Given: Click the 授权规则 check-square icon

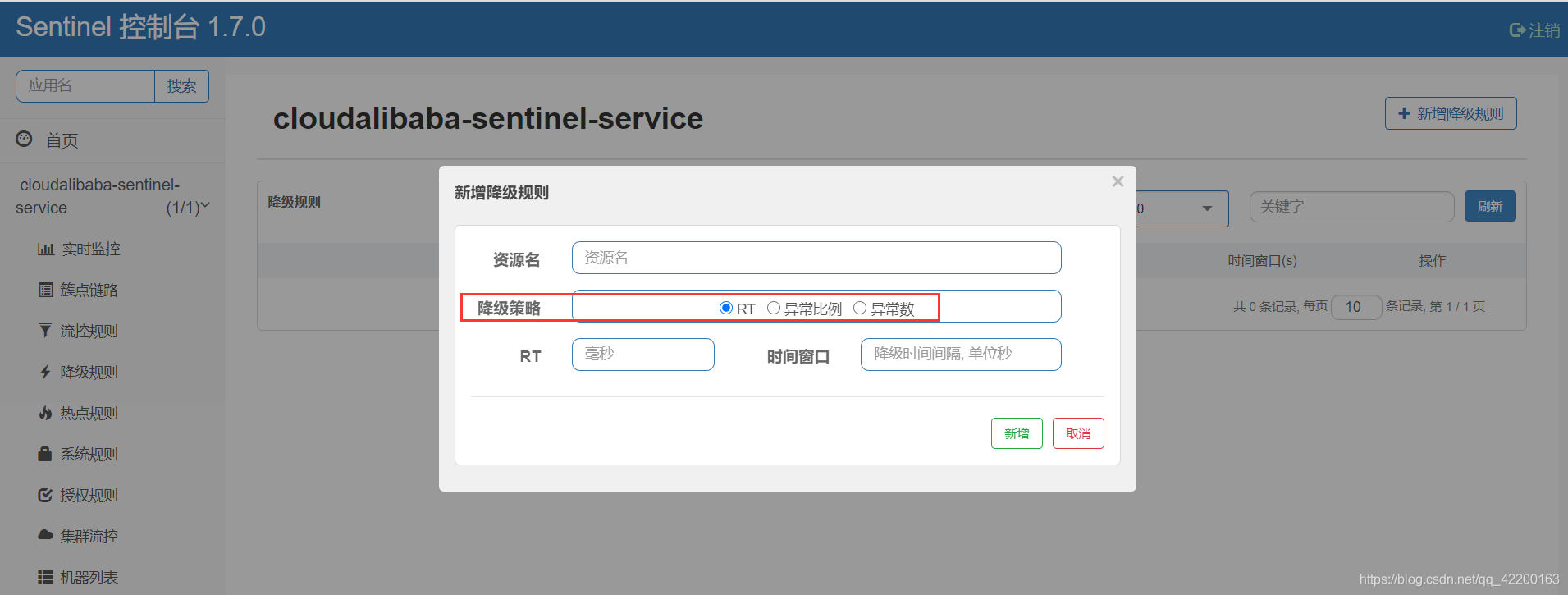Looking at the screenshot, I should pyautogui.click(x=46, y=495).
